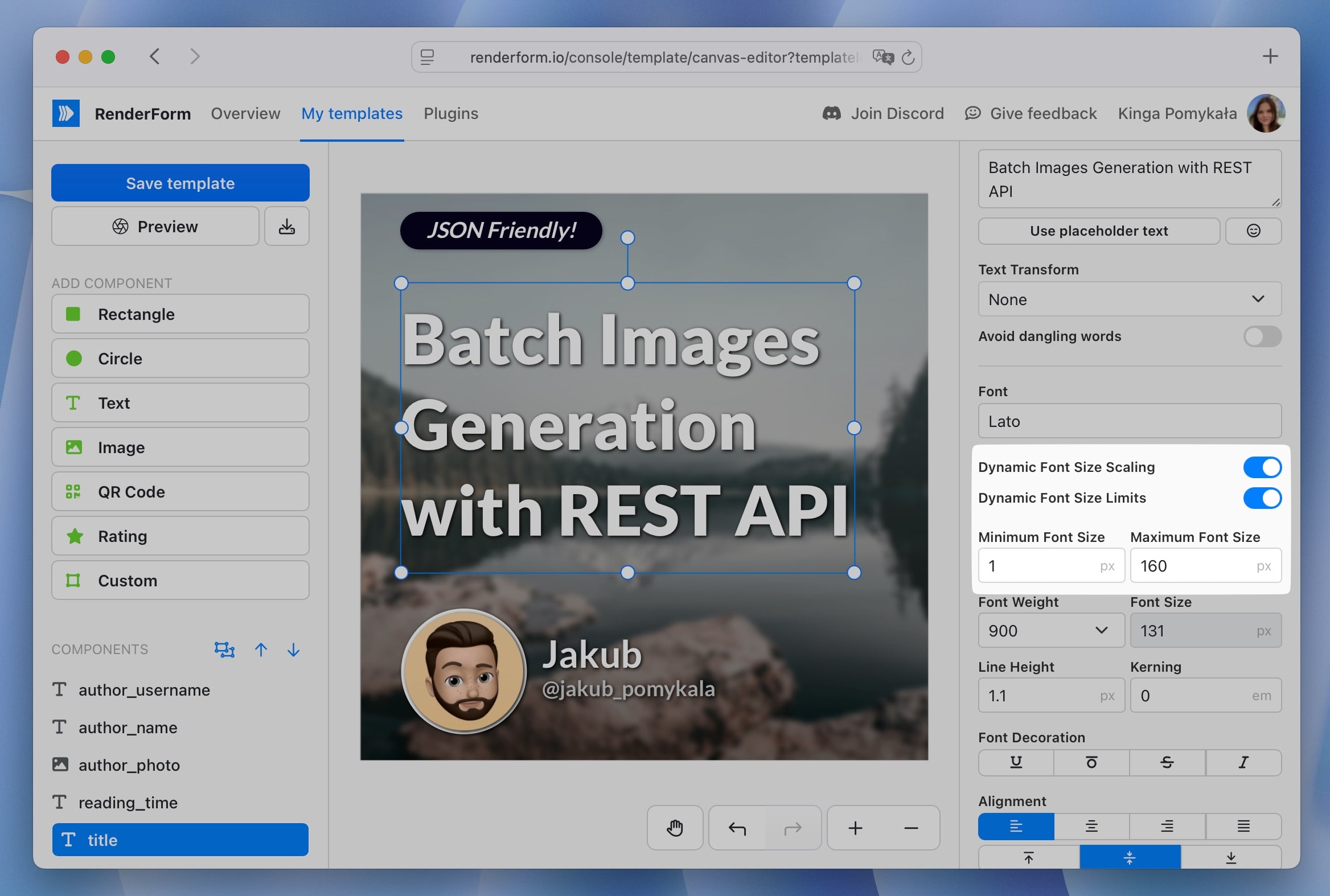Click the undo arrow button
The width and height of the screenshot is (1330, 896).
(737, 828)
